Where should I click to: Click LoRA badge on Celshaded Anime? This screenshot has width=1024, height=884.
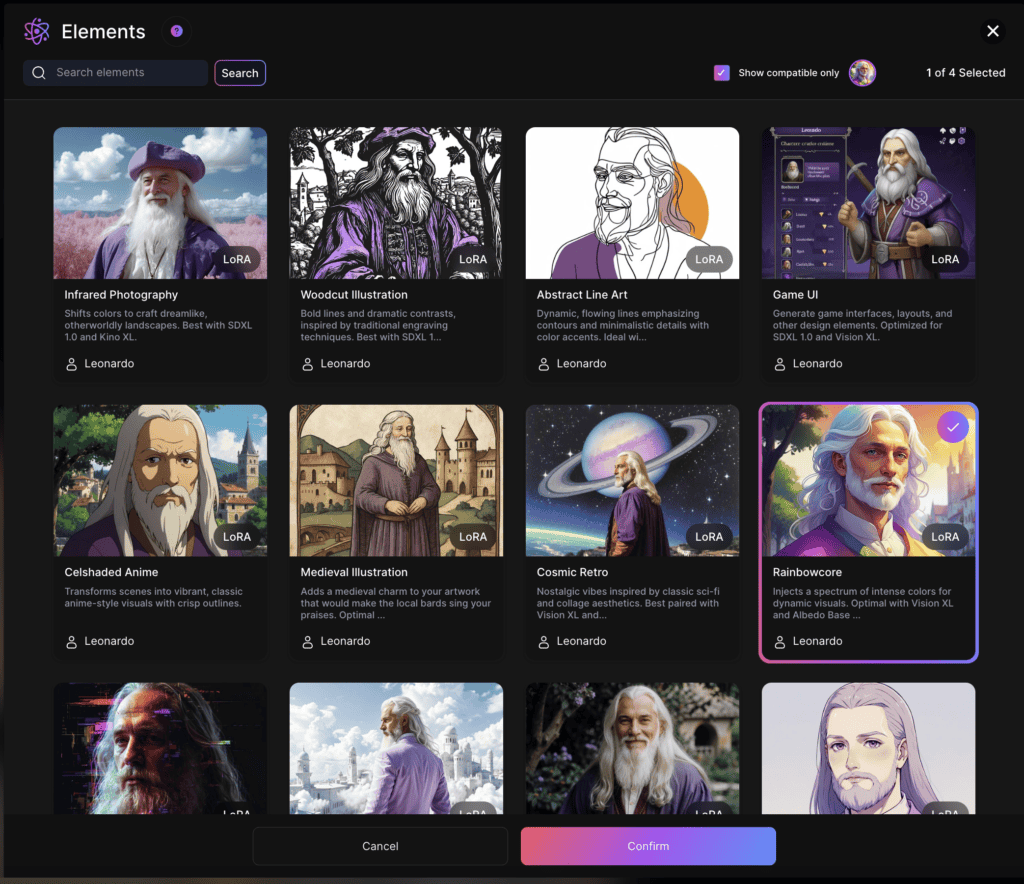pos(236,537)
